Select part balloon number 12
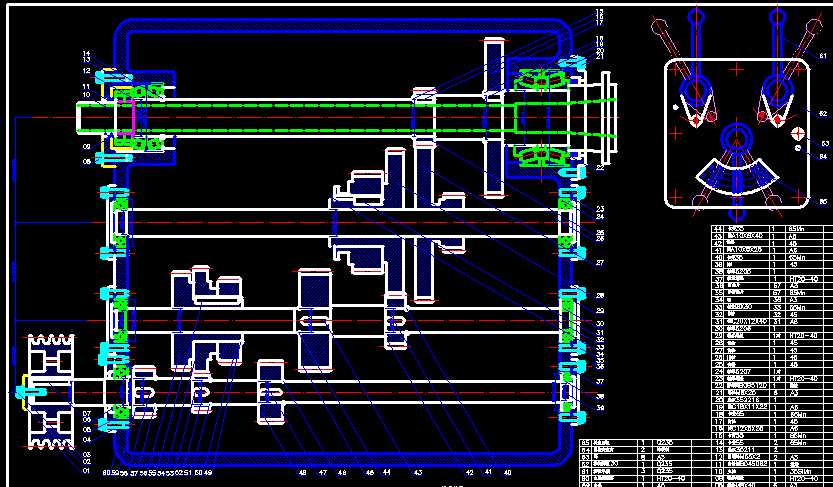 (87, 70)
